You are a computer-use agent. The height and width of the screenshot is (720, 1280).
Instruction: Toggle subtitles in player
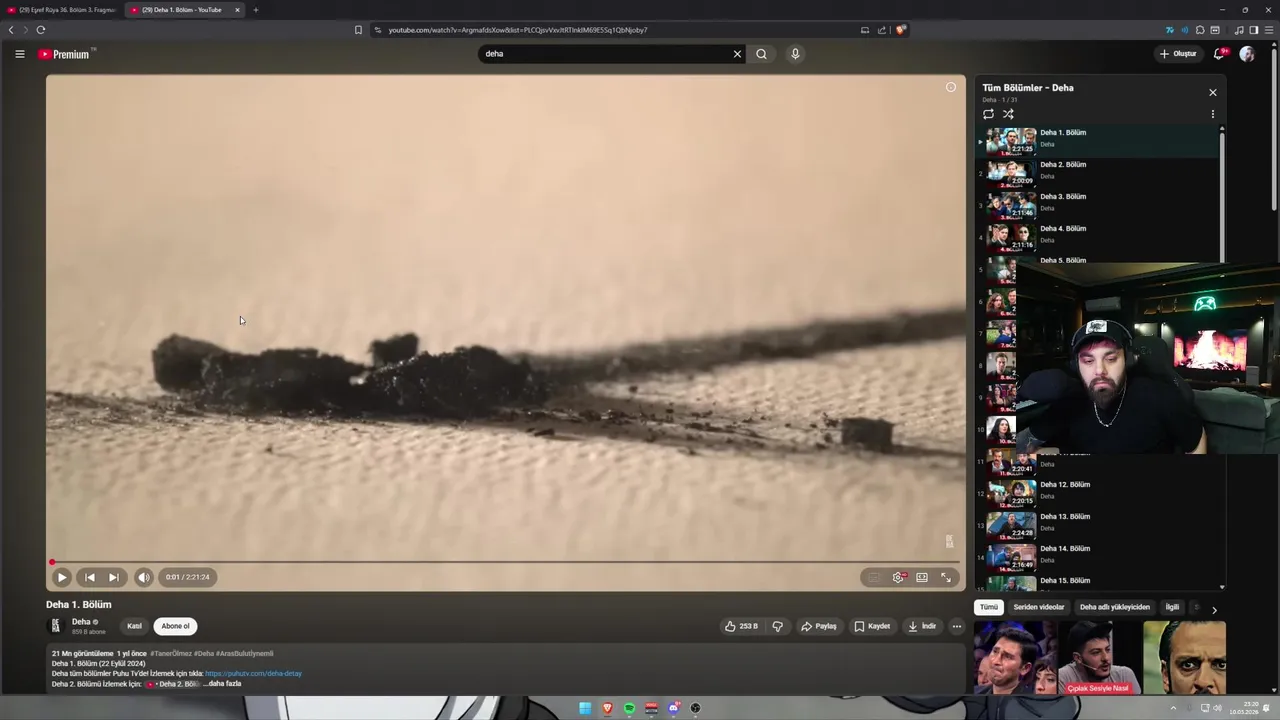(874, 577)
